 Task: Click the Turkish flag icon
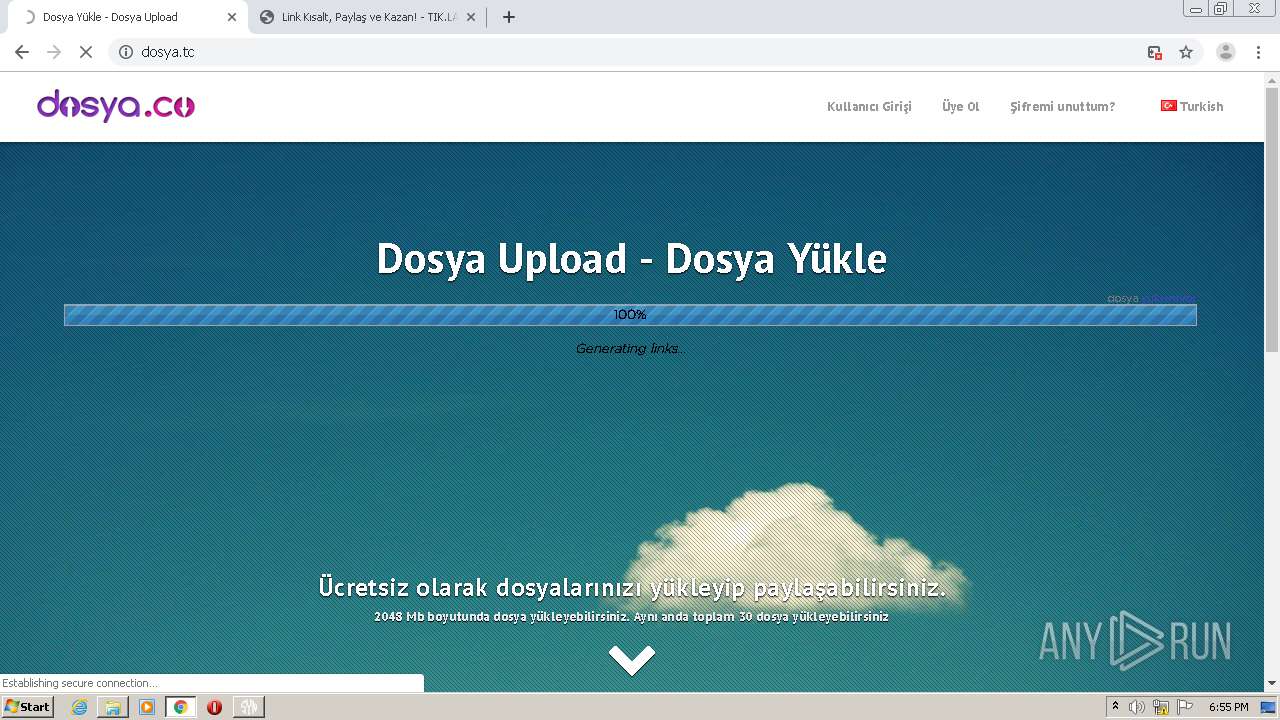(1168, 106)
